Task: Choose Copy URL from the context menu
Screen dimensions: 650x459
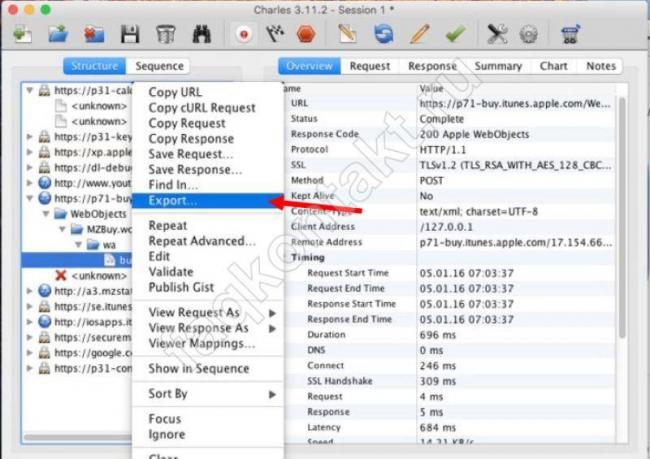Action: (208, 92)
